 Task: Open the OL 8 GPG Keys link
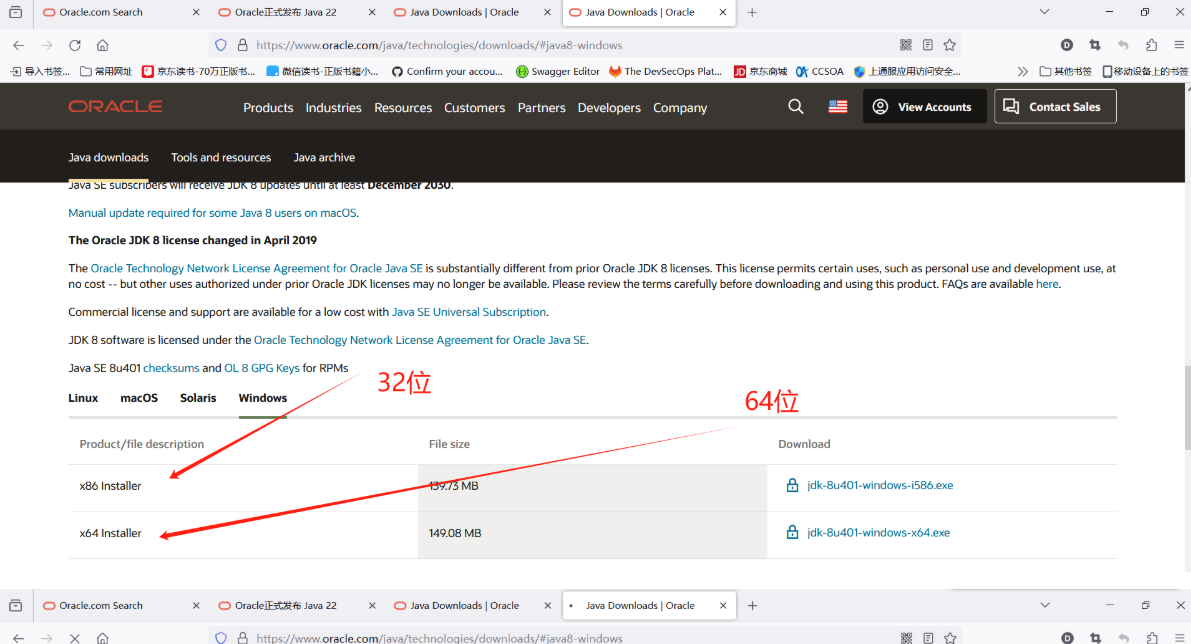[x=262, y=368]
